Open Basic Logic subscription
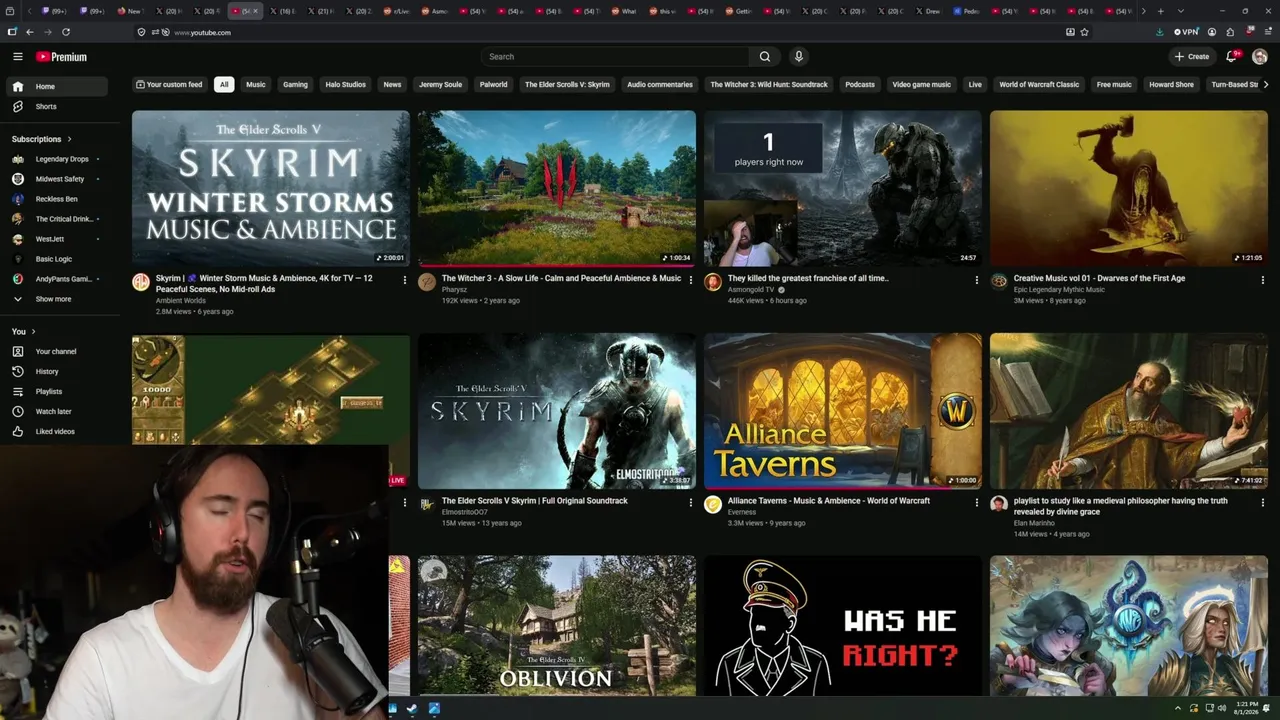1280x720 pixels. pyautogui.click(x=58, y=259)
